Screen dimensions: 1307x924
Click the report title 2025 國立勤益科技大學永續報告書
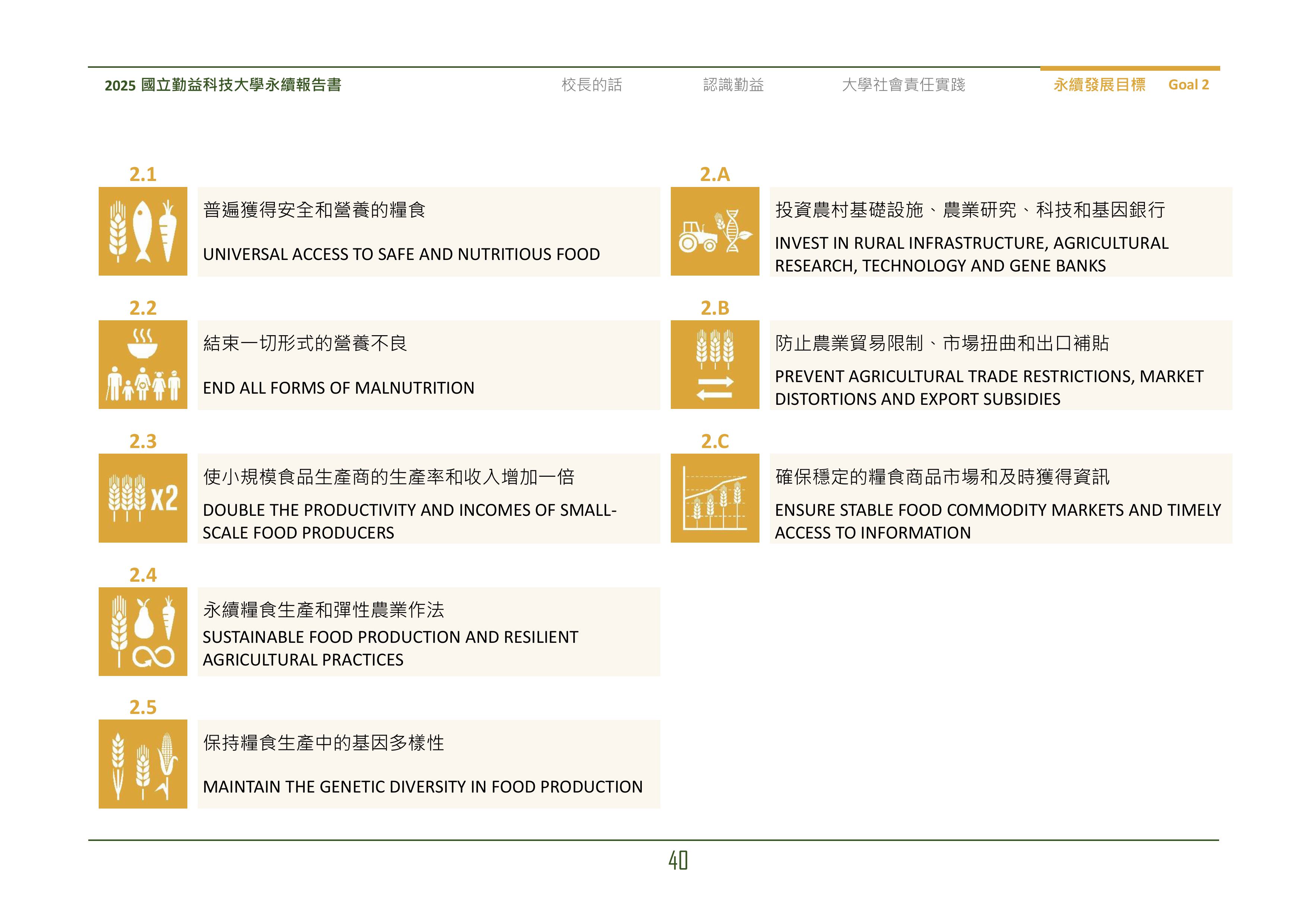223,85
